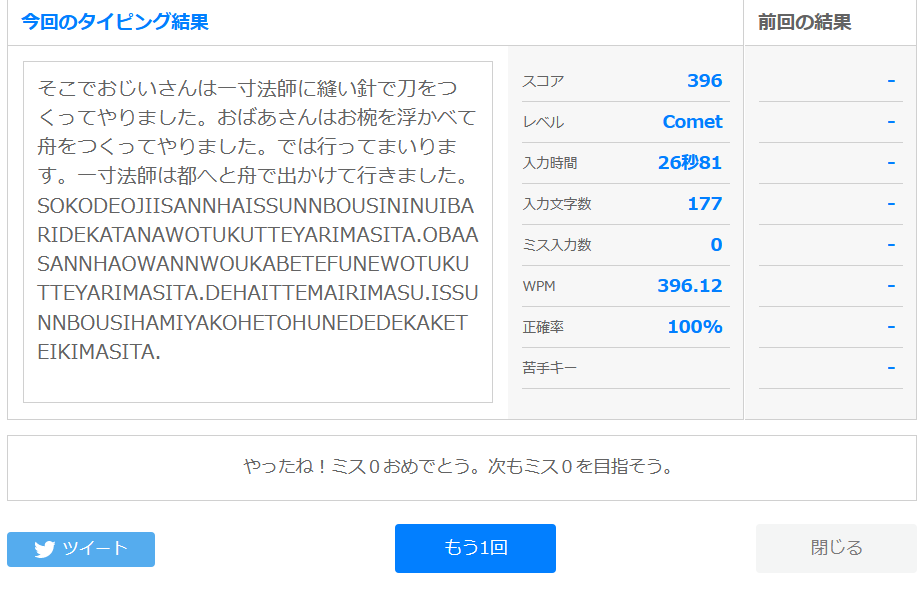Click the 今回のタイピング結果 heading
Screen dimensions: 923x595
(115, 22)
